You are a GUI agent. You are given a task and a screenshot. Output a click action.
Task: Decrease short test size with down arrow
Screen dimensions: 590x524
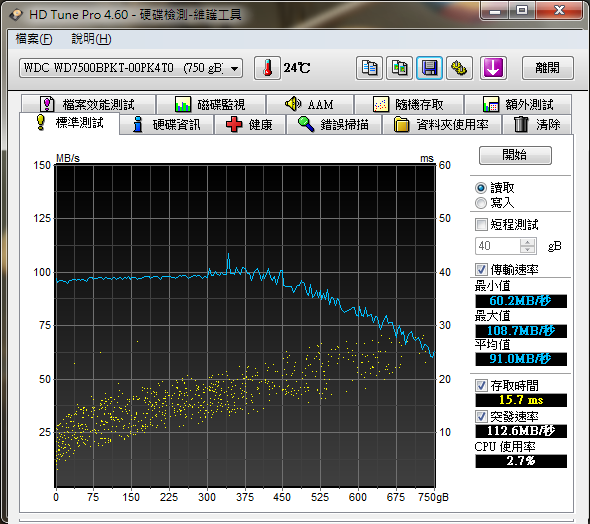click(x=528, y=250)
